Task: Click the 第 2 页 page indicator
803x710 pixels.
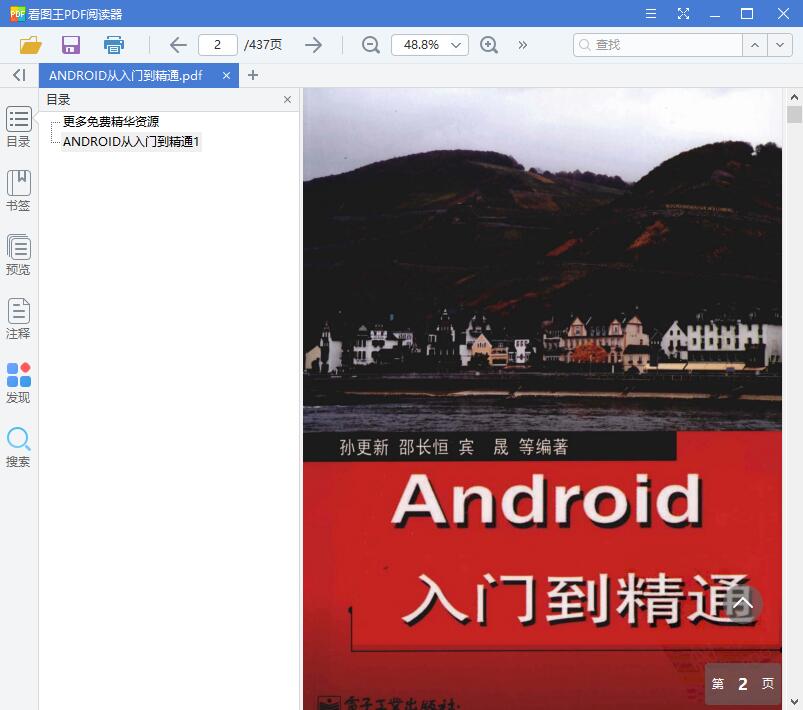Action: point(743,684)
